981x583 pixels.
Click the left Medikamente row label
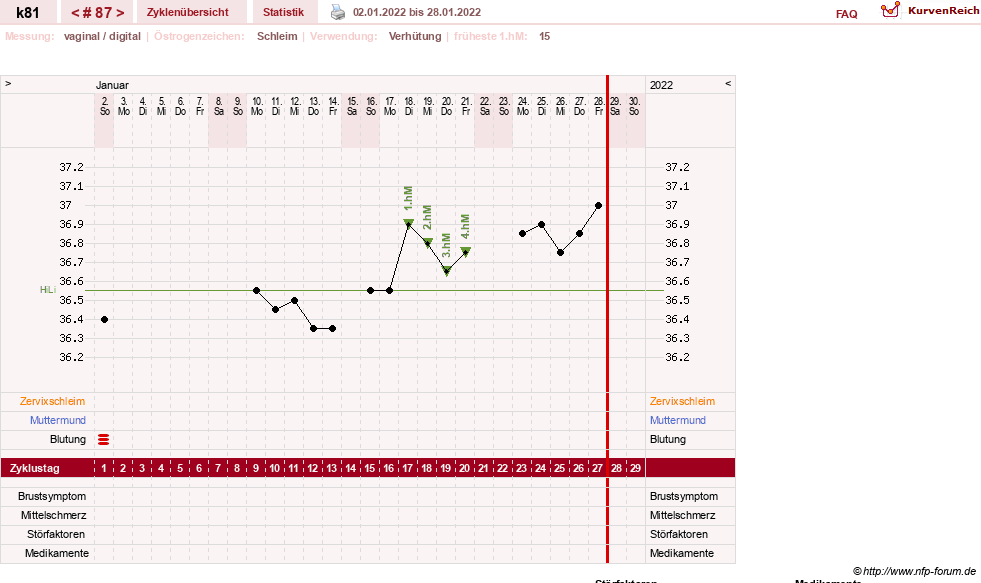tap(57, 554)
